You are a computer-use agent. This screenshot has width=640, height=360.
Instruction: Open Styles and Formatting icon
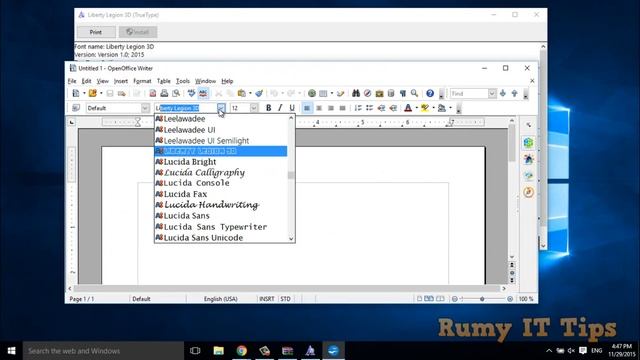click(76, 108)
